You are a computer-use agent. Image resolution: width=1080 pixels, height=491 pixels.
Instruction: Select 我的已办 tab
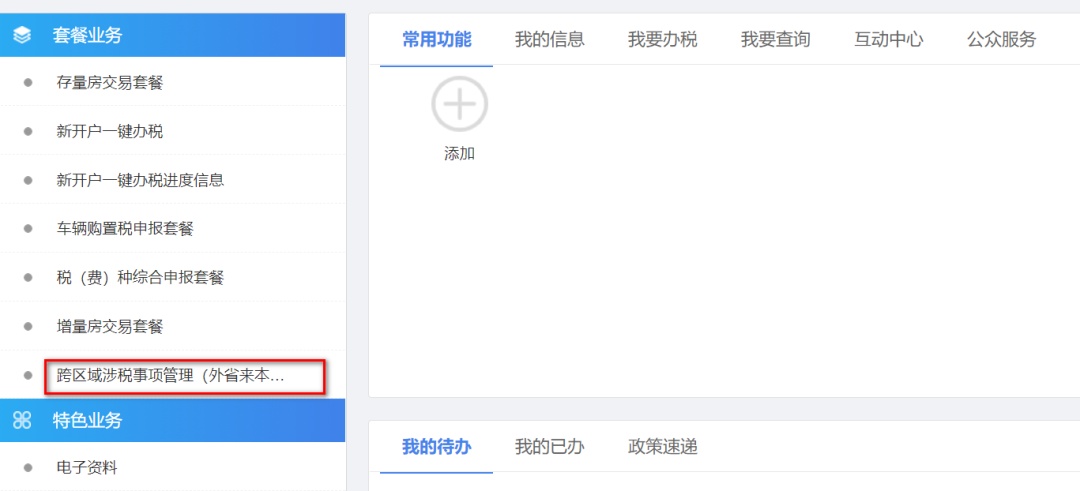(550, 447)
